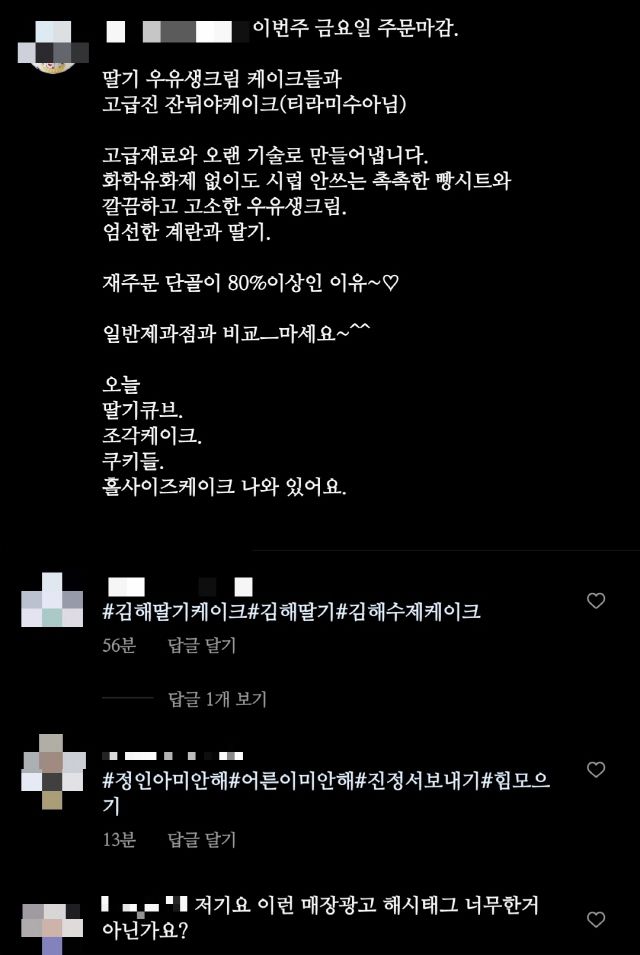Like the 정인아미안해 hashtag comment
Image resolution: width=640 pixels, height=955 pixels.
tap(596, 770)
